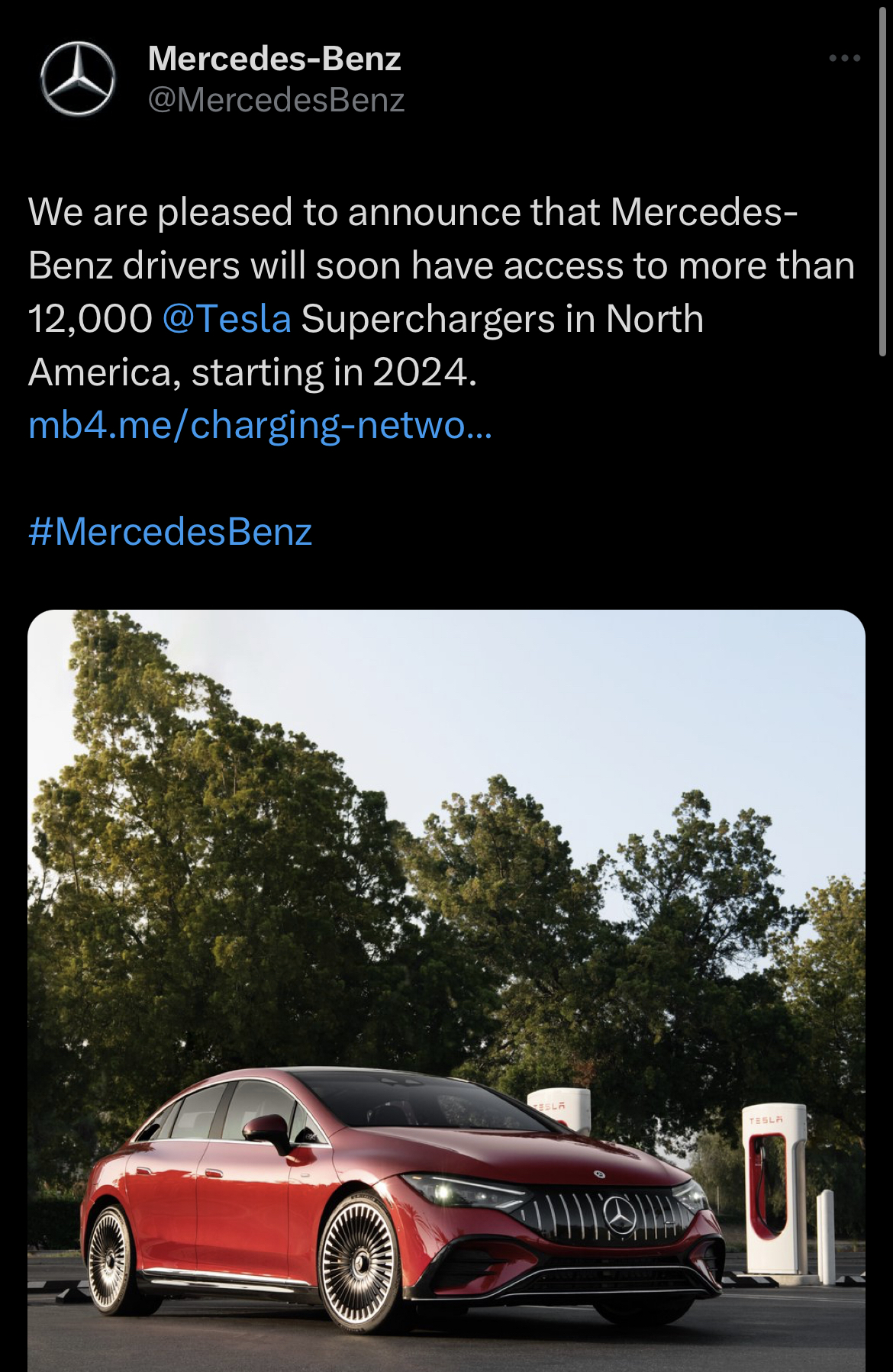Viewport: 893px width, 1372px height.
Task: Click the "starting in 2024" text
Action: pos(334,372)
